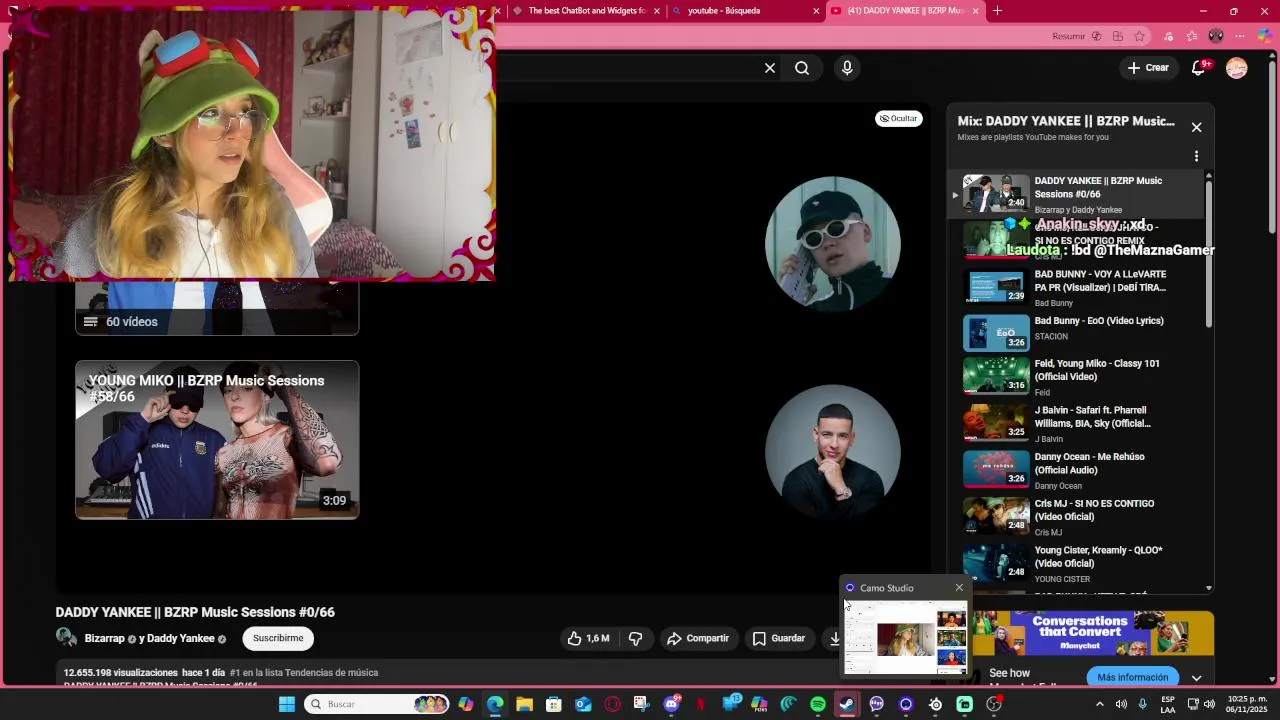Screen dimensions: 1280x720
Task: Click the download arrow next to Guardar
Action: (834, 638)
